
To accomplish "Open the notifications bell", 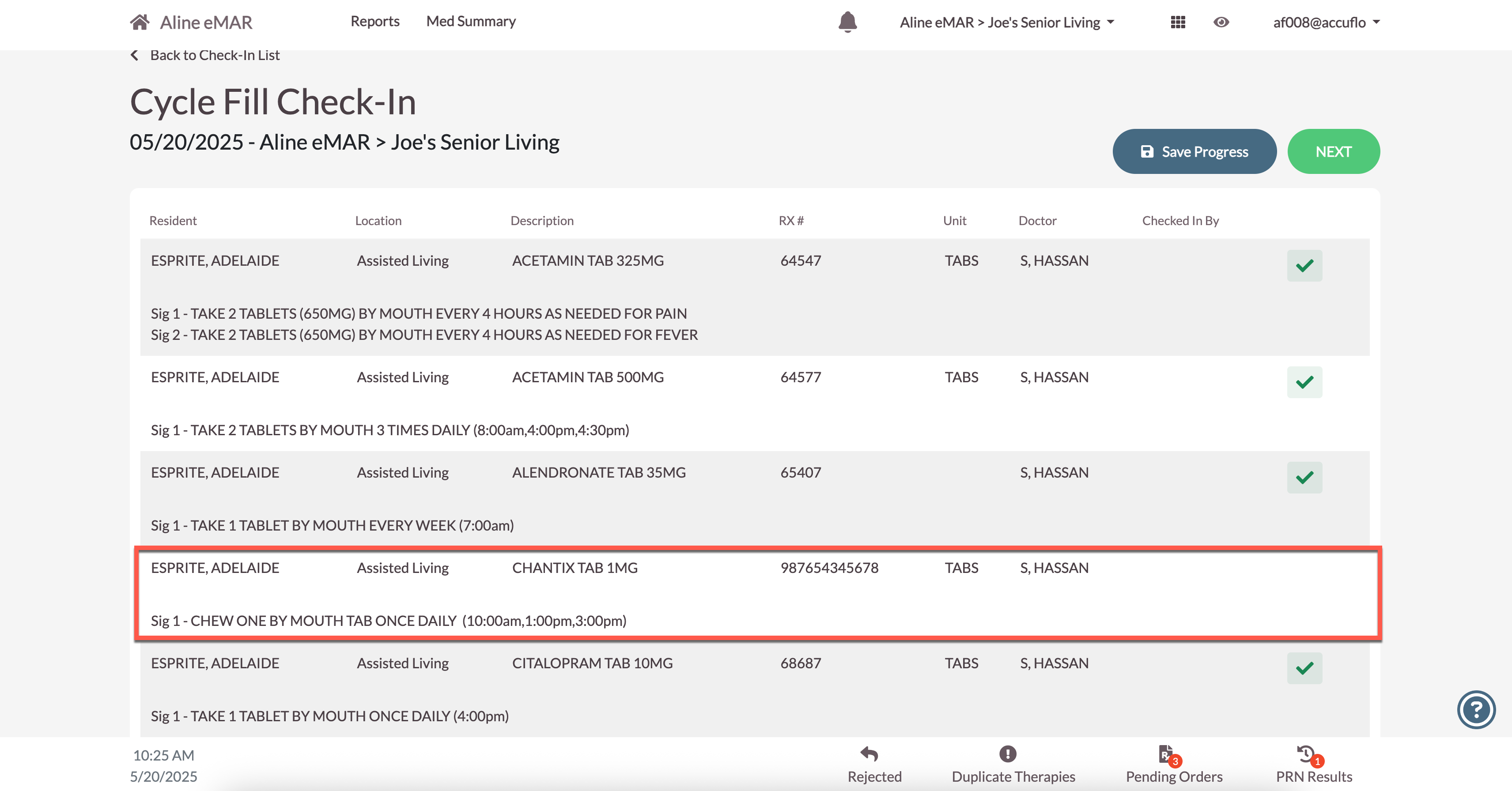I will point(847,23).
